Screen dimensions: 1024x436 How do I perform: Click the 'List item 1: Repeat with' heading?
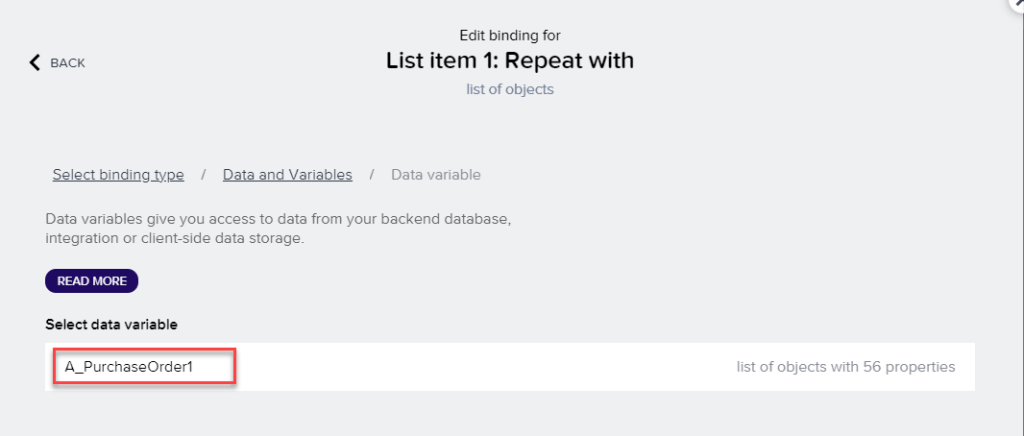coord(510,60)
